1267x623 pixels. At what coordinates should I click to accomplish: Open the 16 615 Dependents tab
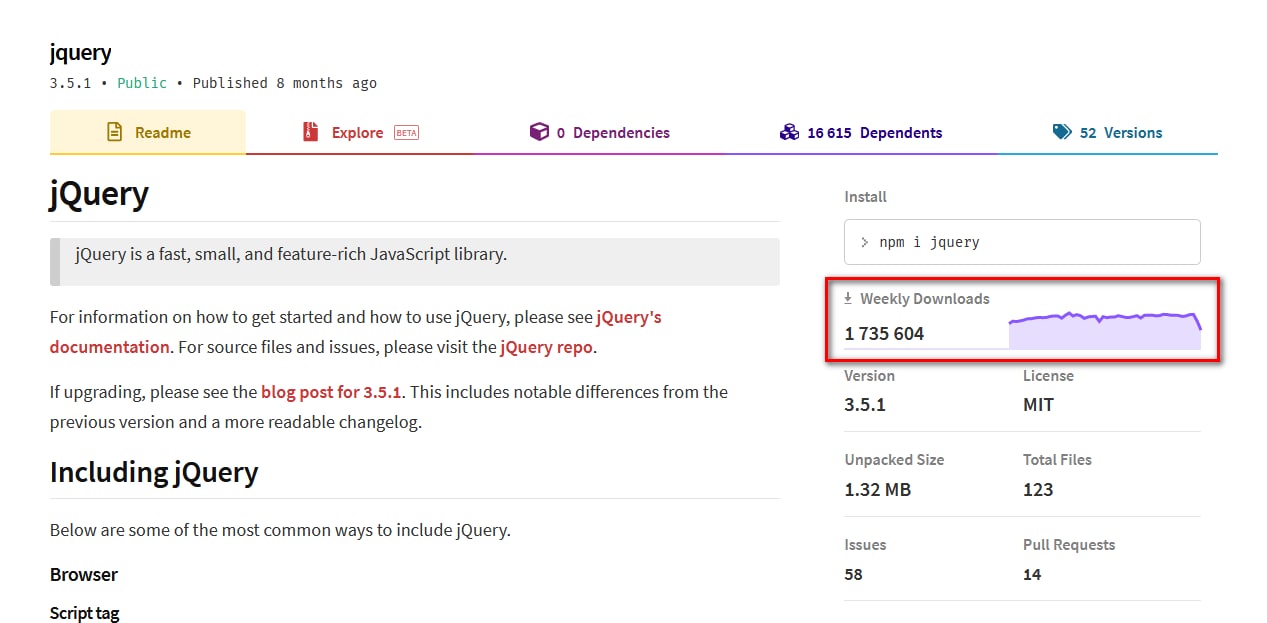(861, 132)
